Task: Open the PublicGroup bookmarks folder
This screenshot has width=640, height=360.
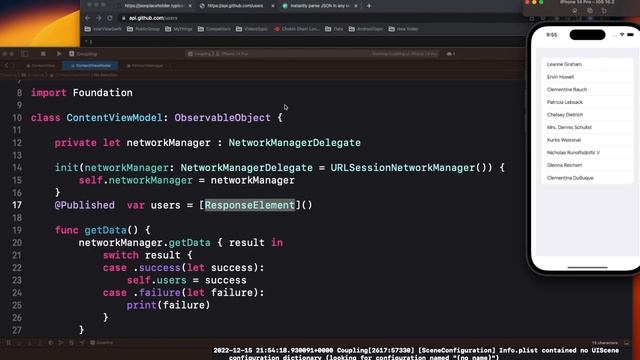Action: click(x=143, y=29)
